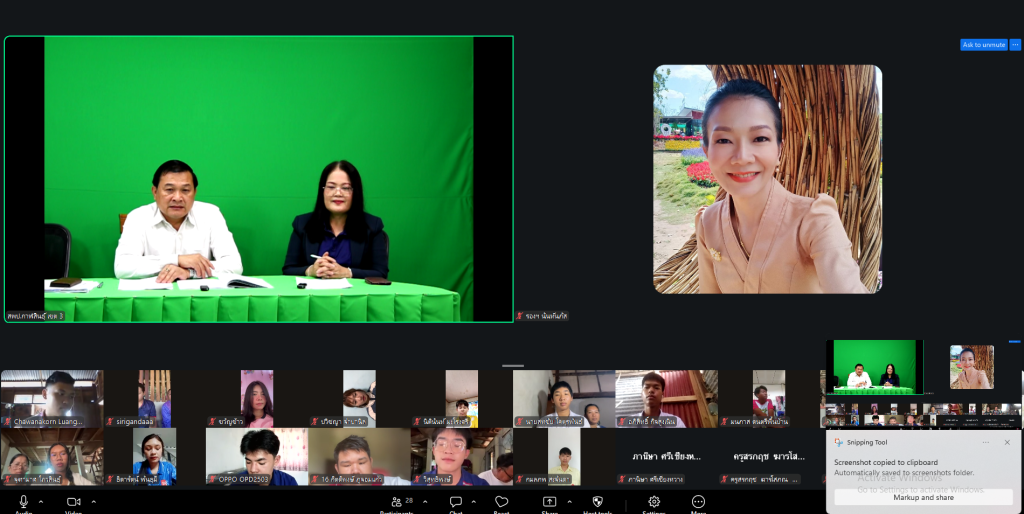Viewport: 1024px width, 514px height.
Task: Mute microphone via the Audio icon
Action: pos(24,502)
